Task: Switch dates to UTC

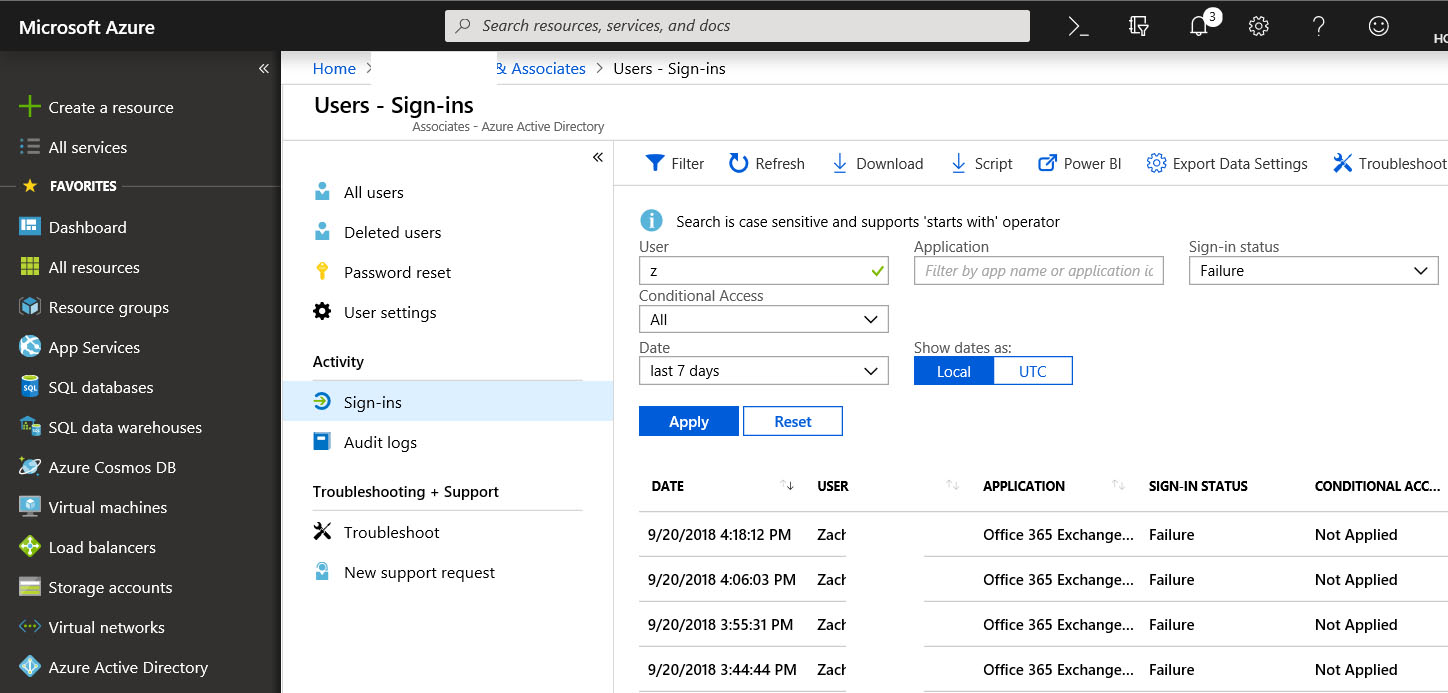Action: tap(1033, 371)
